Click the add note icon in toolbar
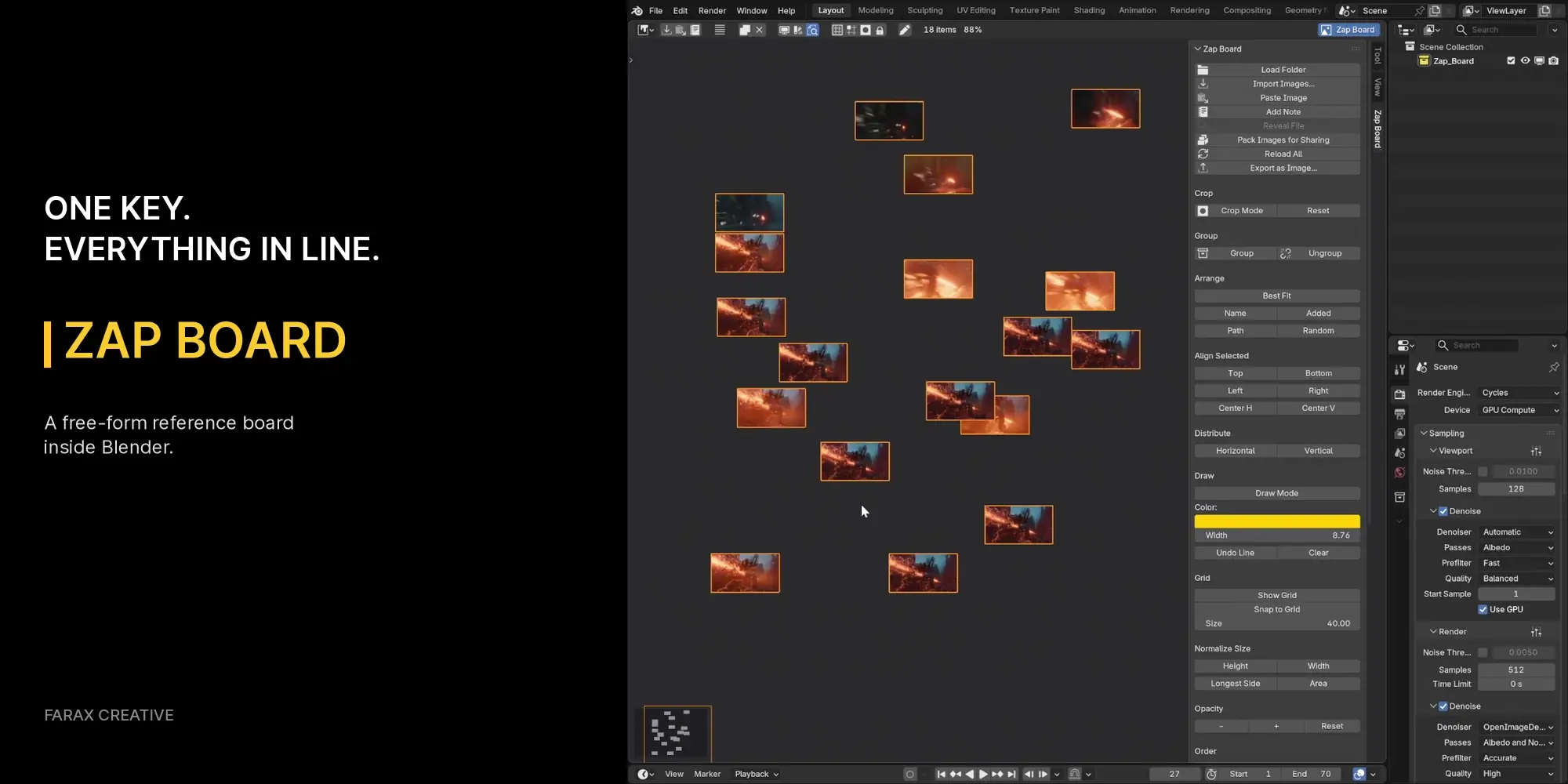 coord(695,30)
